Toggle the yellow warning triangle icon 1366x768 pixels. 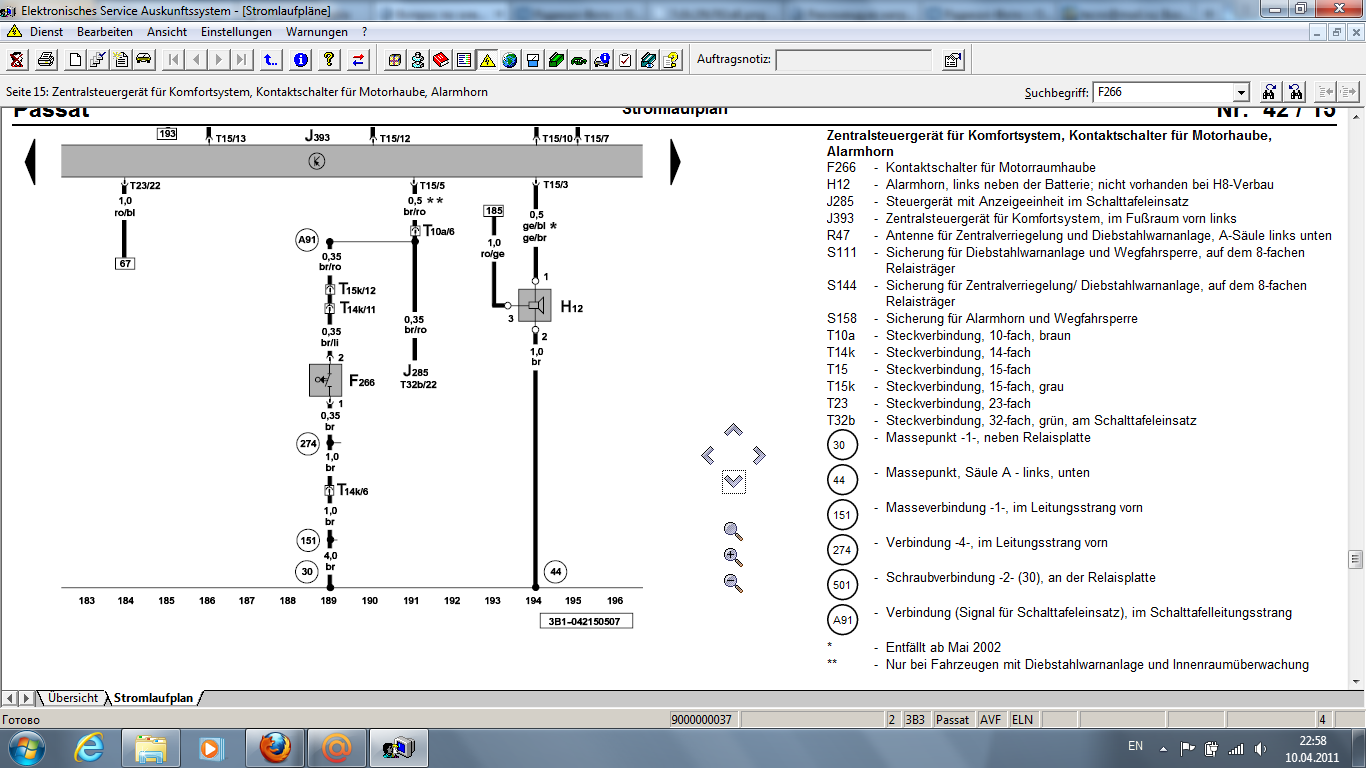(x=487, y=60)
